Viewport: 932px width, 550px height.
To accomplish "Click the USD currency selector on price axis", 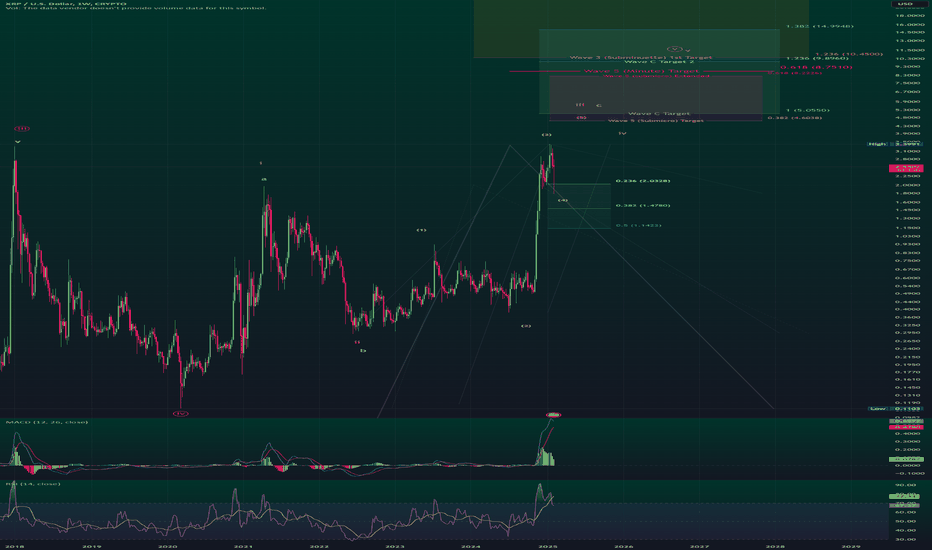I will click(906, 4).
